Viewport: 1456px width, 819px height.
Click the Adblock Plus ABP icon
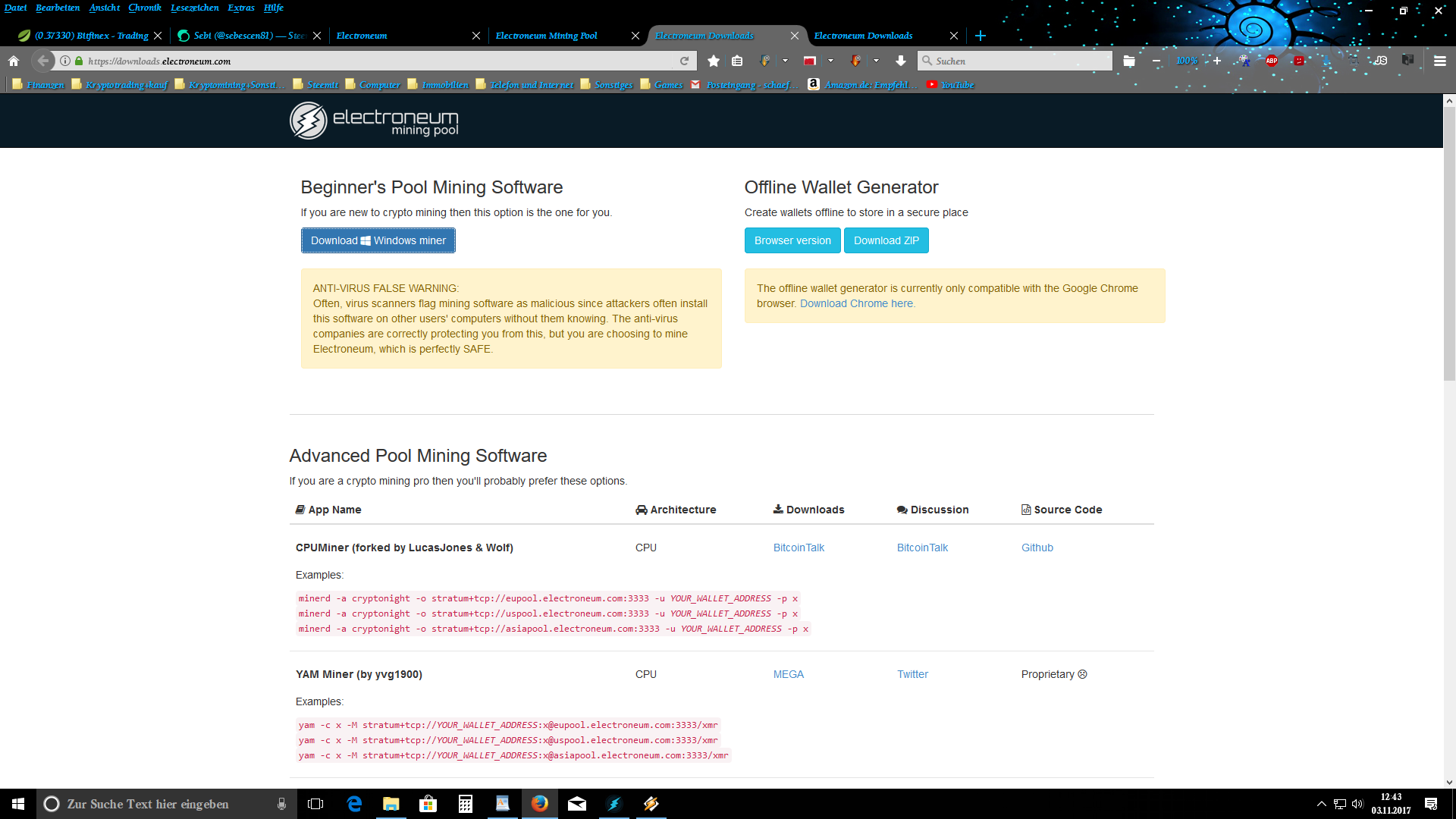click(x=1272, y=61)
